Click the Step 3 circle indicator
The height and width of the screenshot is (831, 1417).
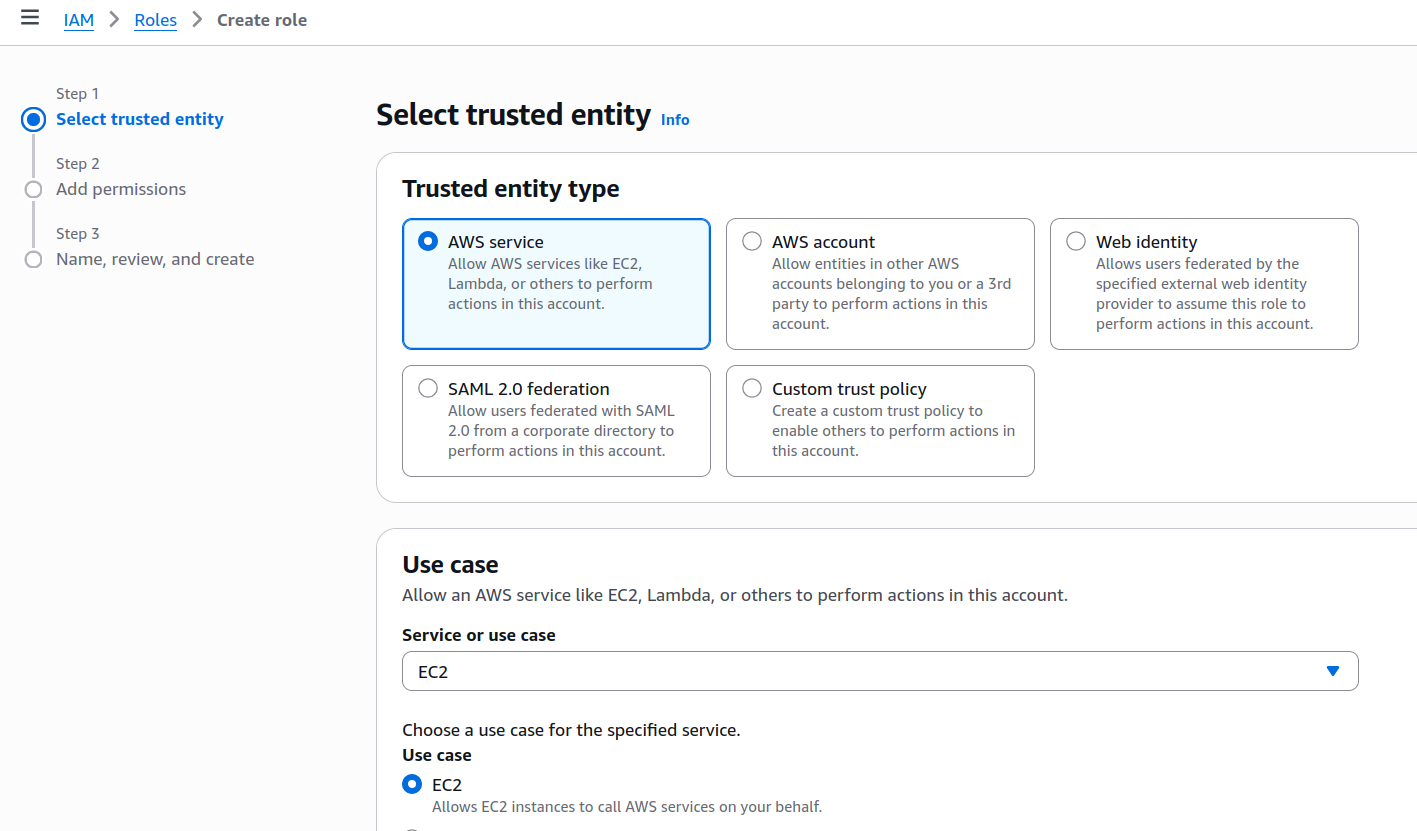point(34,259)
